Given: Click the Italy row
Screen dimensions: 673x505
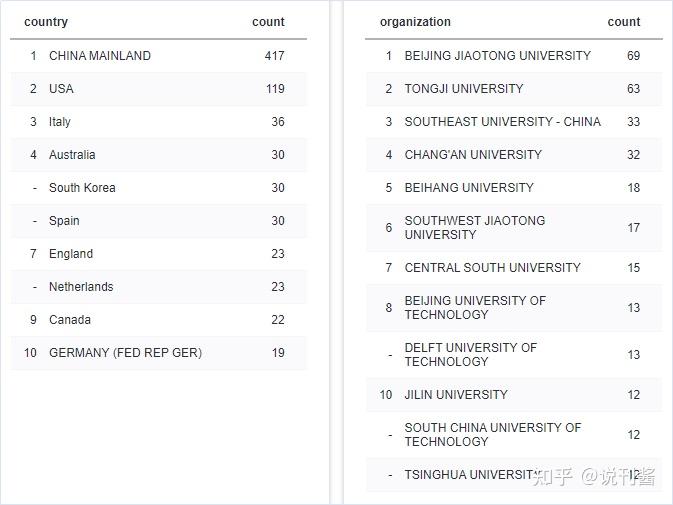Looking at the screenshot, I should coord(60,122).
